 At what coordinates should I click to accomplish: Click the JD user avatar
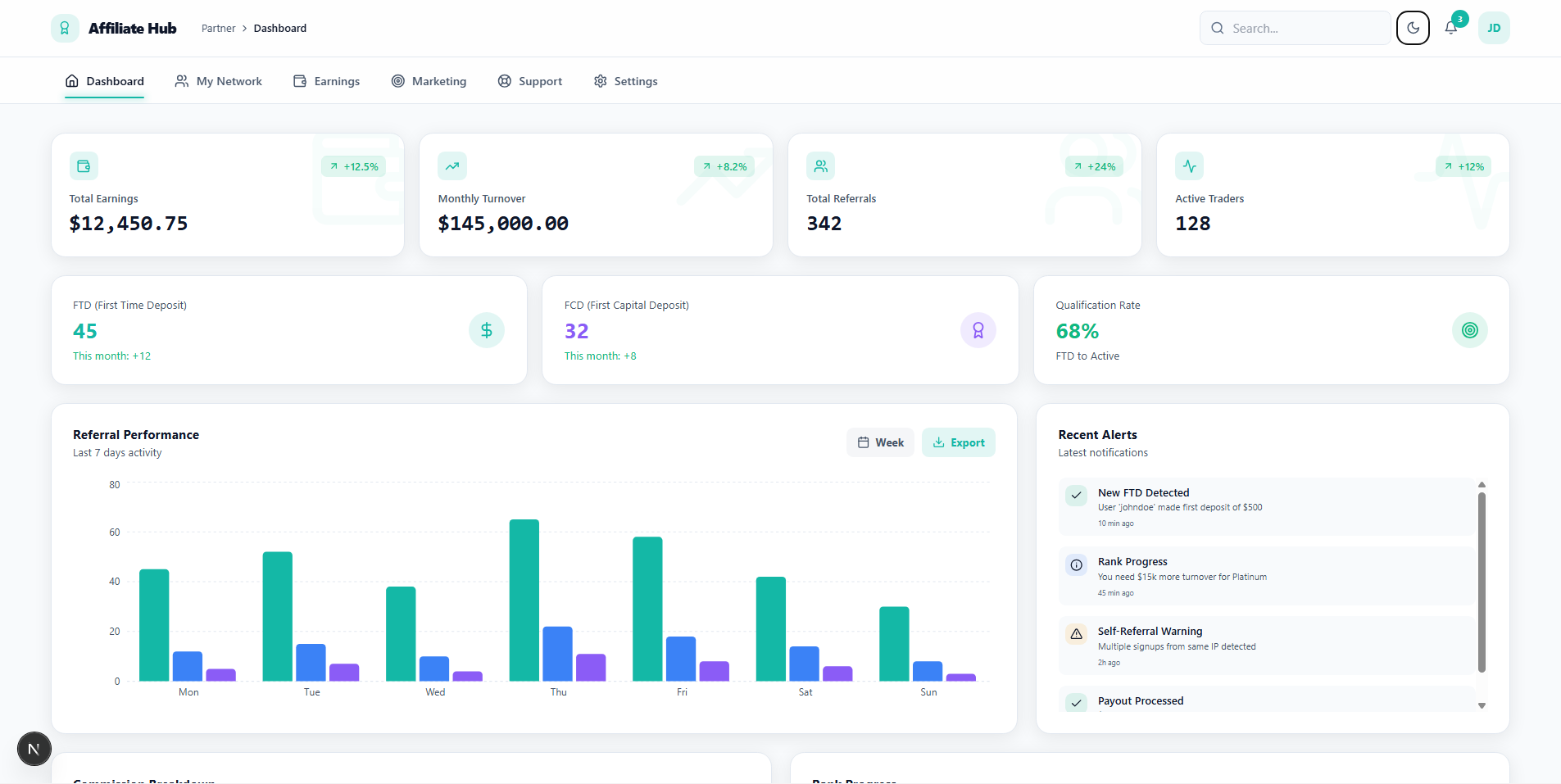coord(1493,28)
